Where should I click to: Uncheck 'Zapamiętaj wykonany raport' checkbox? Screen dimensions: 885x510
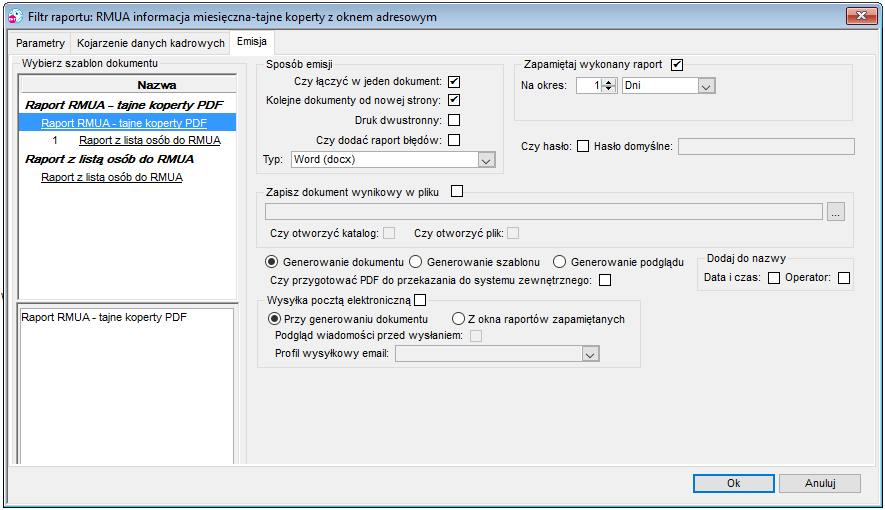coord(677,65)
